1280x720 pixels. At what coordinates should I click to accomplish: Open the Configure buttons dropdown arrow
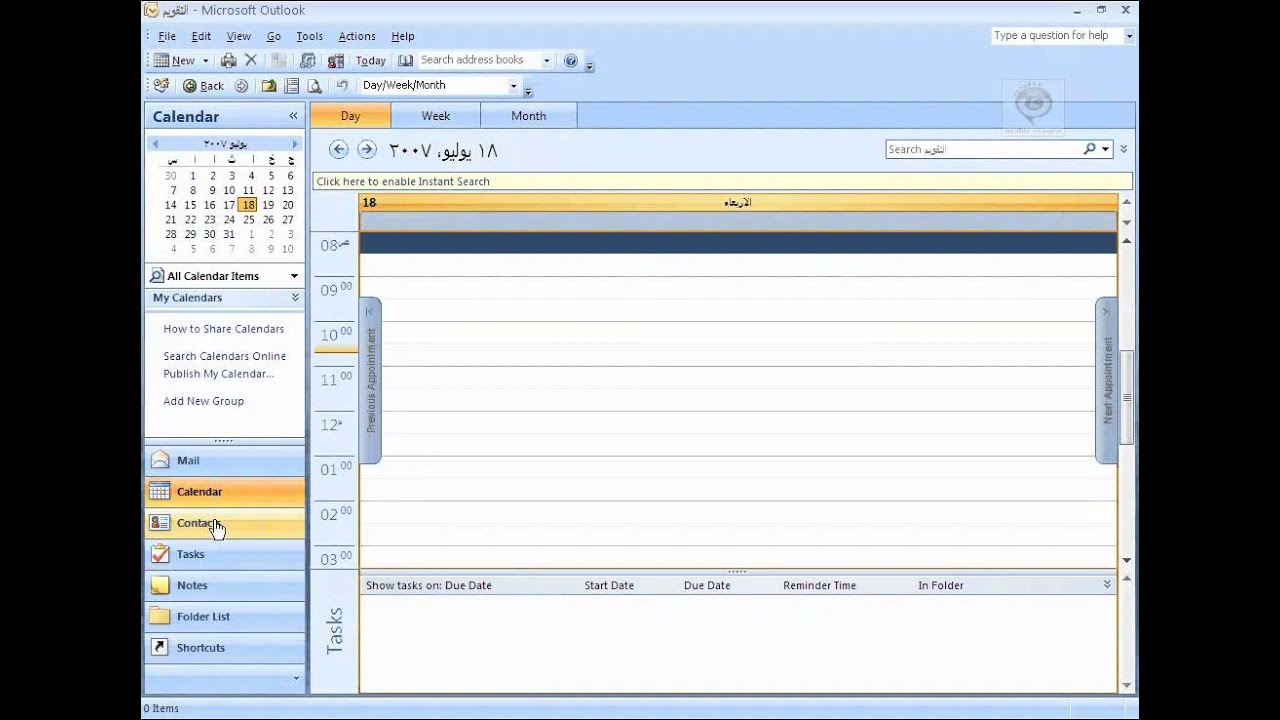(296, 678)
